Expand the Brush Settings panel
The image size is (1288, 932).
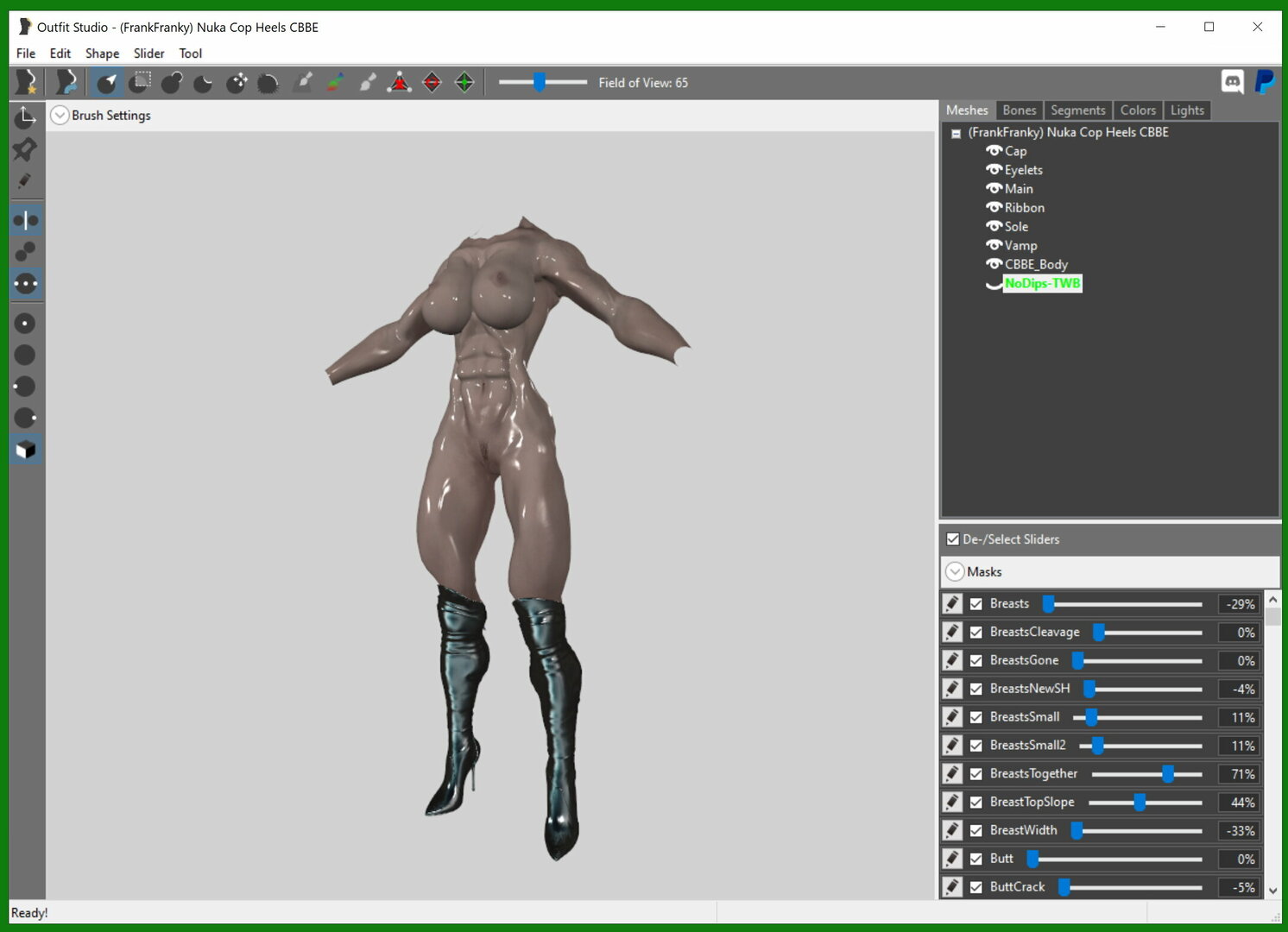pos(60,115)
